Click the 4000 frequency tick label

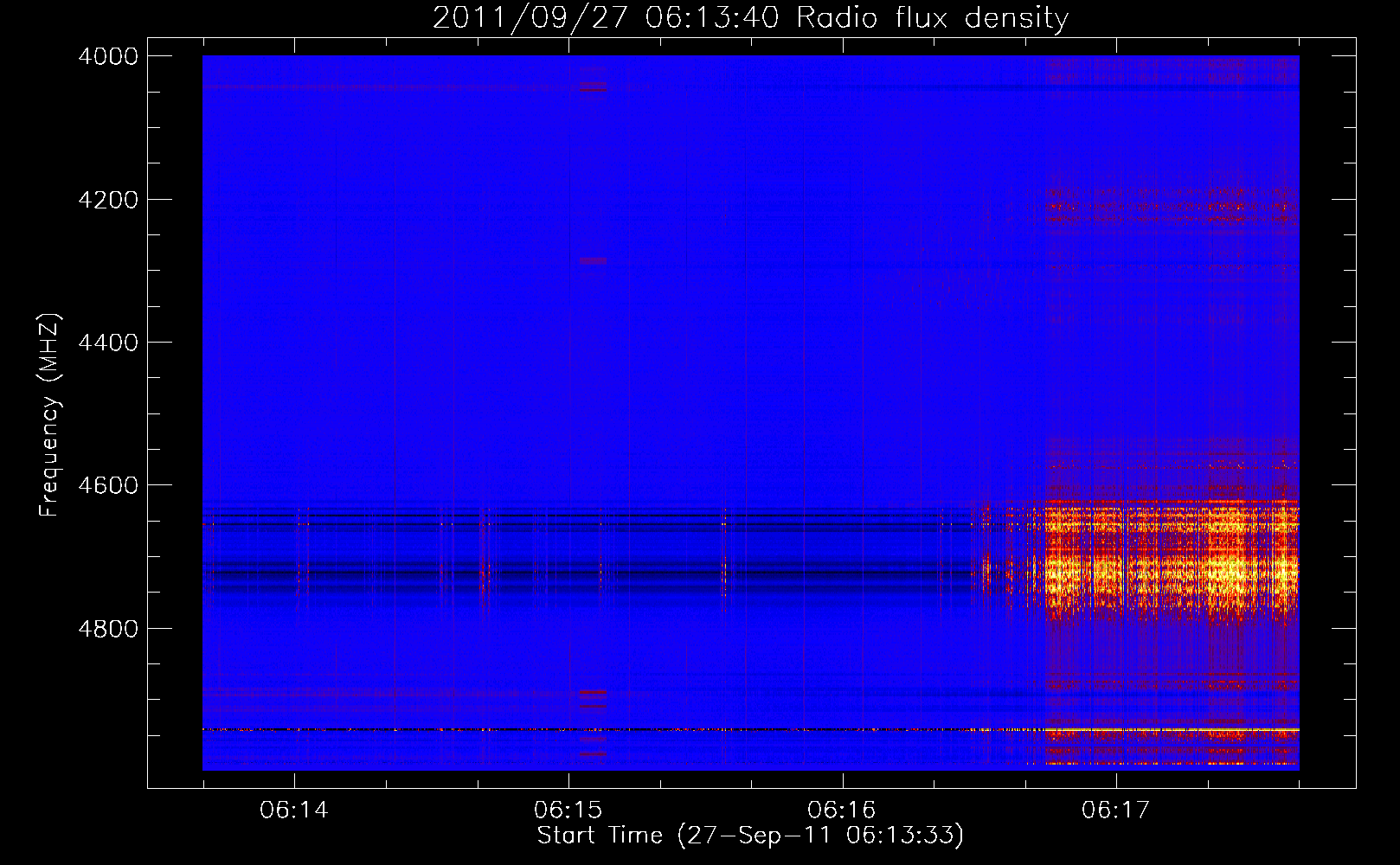[x=108, y=56]
